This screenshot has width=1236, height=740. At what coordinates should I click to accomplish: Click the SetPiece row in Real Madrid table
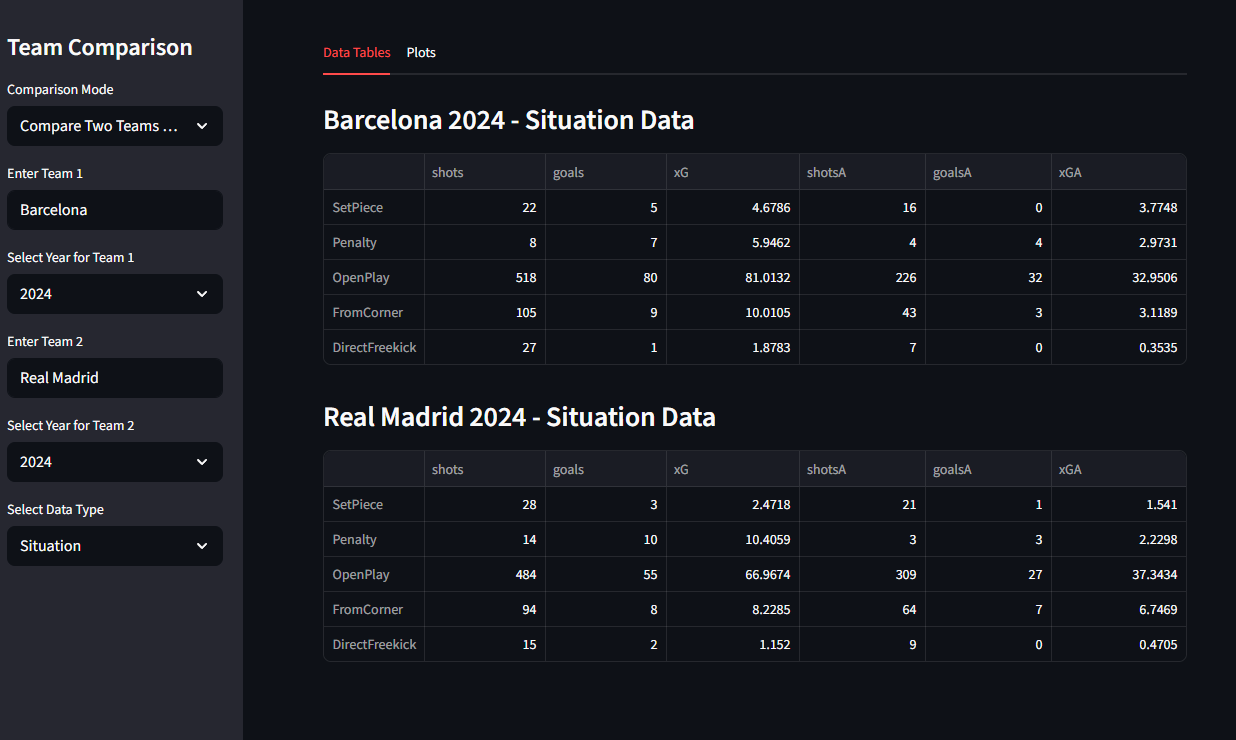pyautogui.click(x=374, y=505)
